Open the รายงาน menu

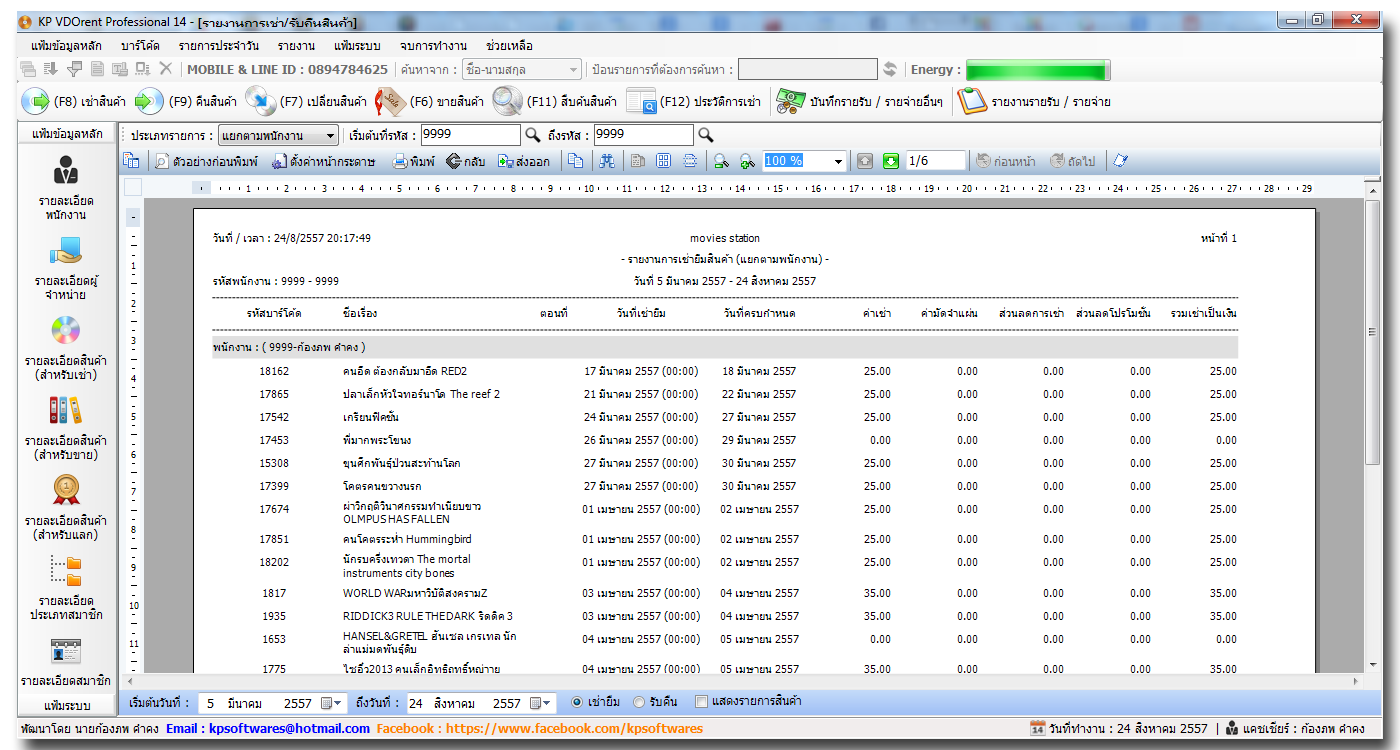pos(297,46)
